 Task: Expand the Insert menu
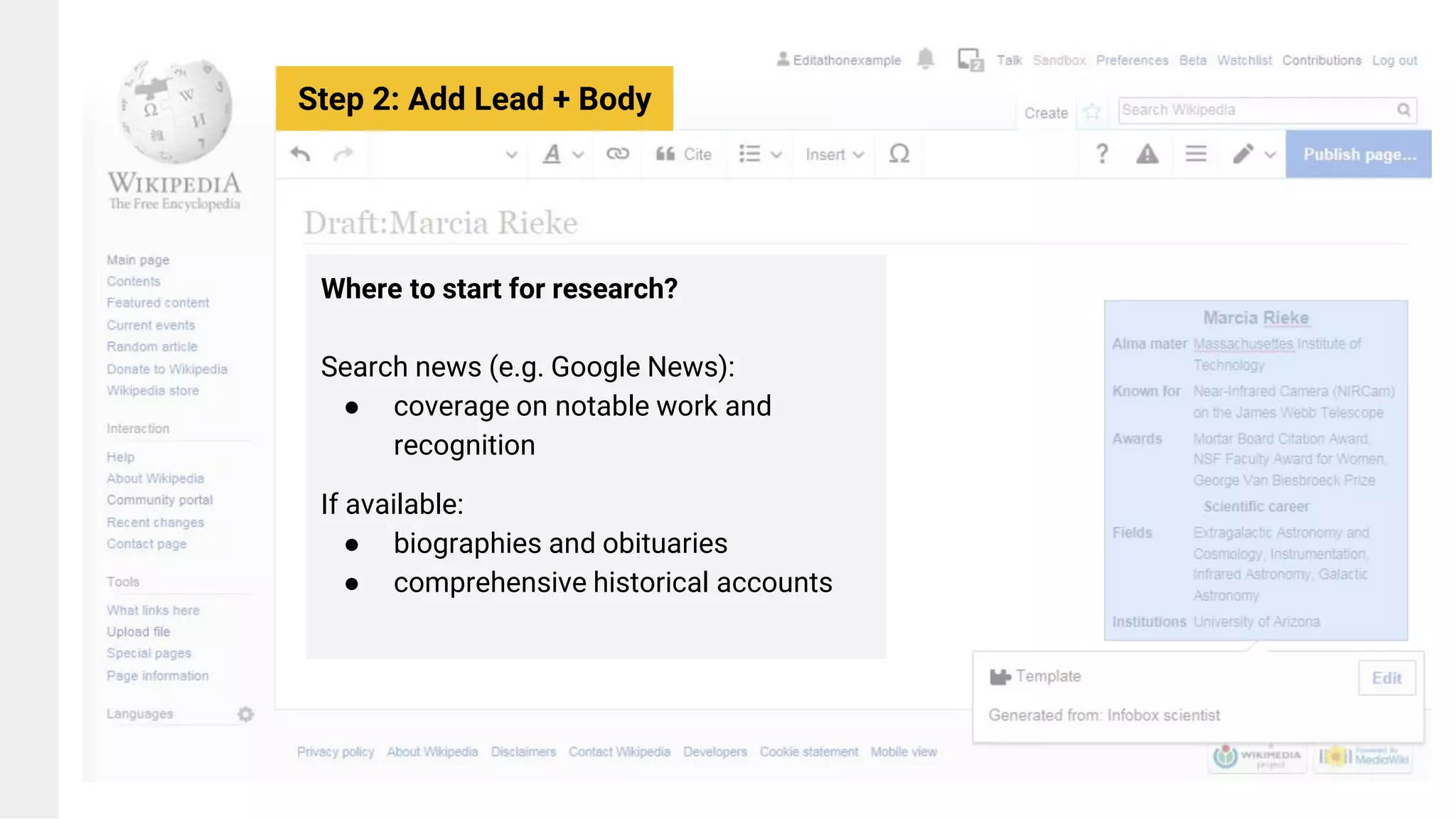tap(835, 154)
